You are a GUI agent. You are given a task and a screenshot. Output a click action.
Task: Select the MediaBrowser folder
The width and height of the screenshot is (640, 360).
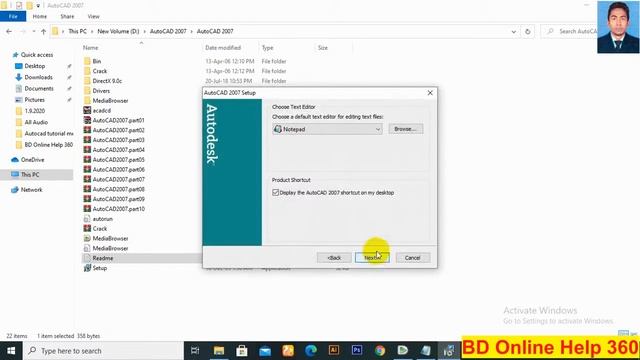pos(110,100)
